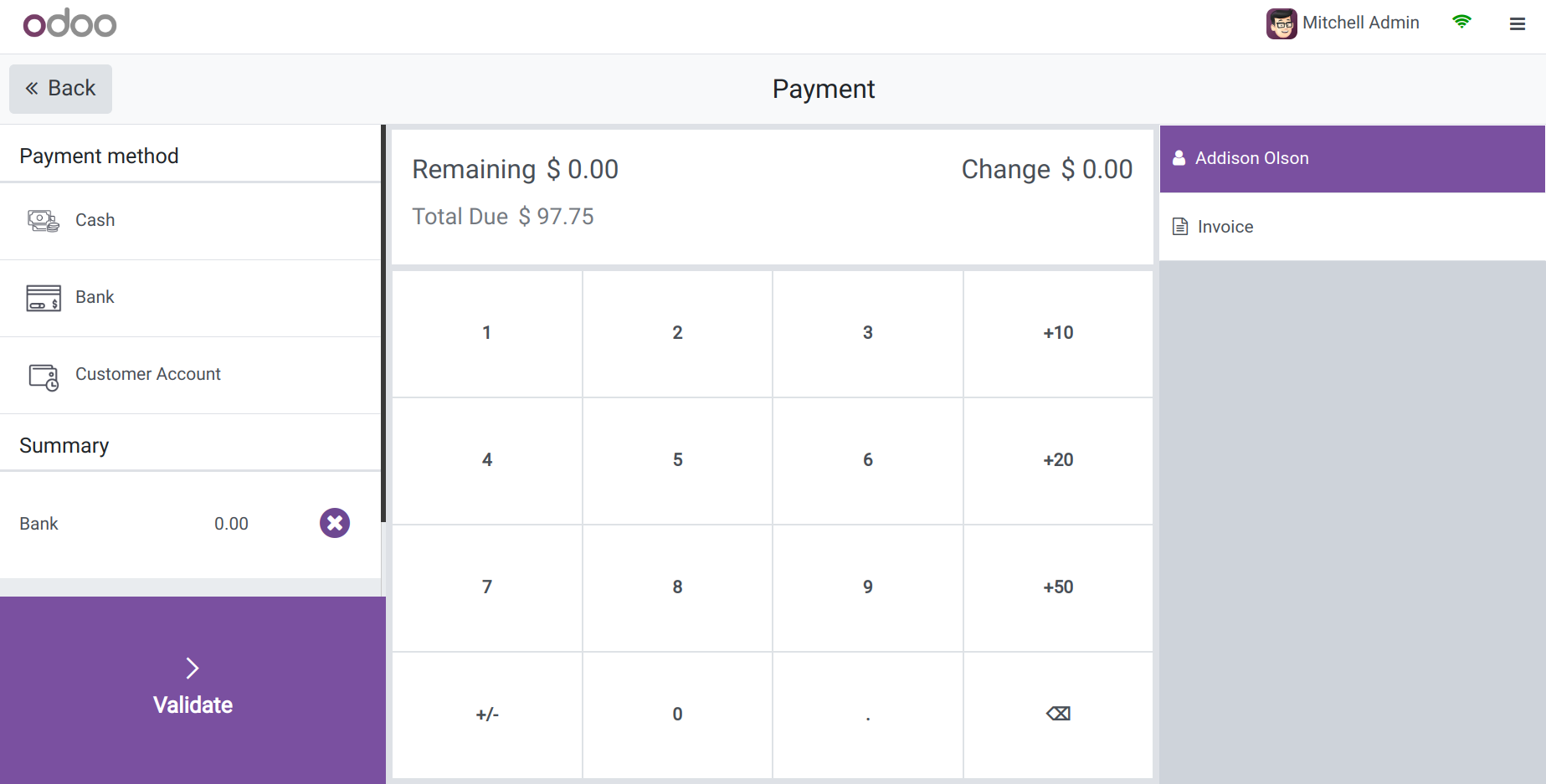
Task: Add +10 to the amount
Action: tap(1058, 333)
